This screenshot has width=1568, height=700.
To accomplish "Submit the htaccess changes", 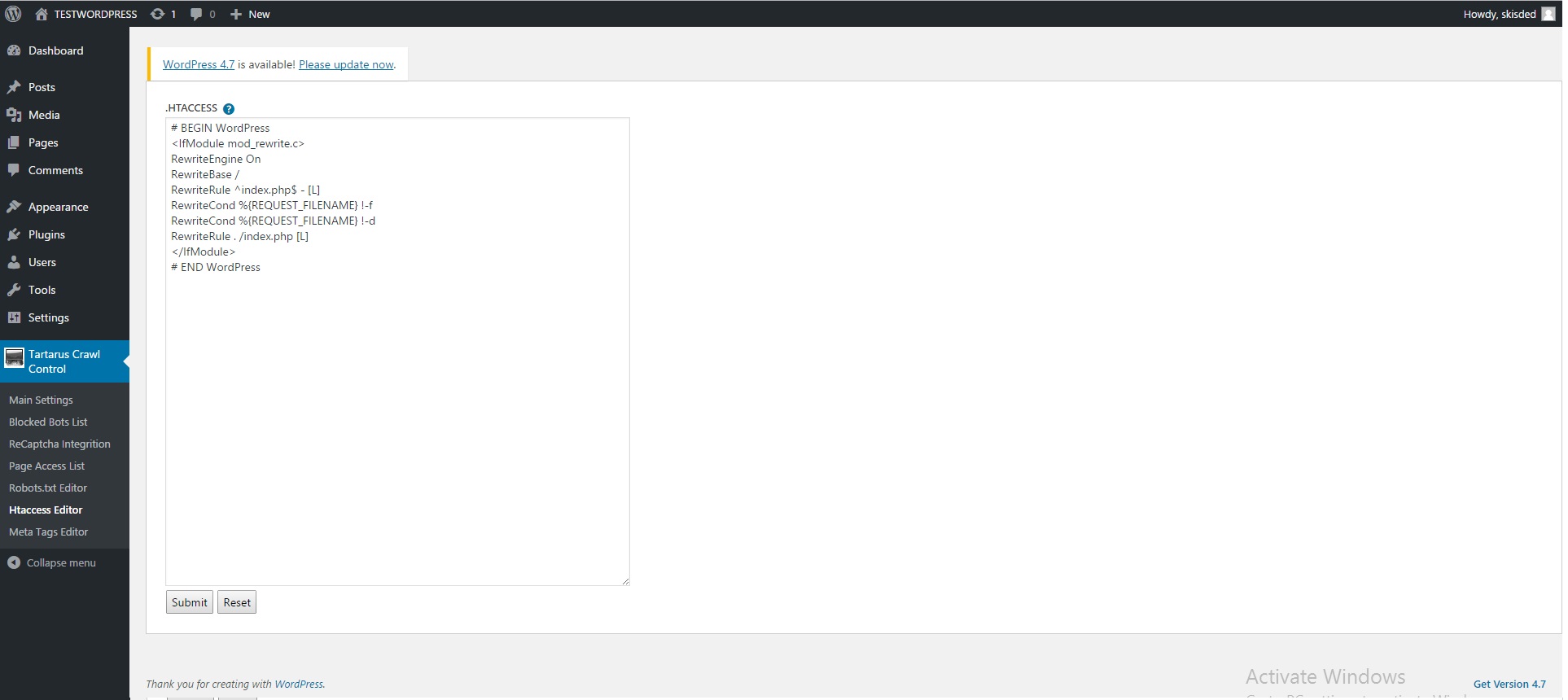I will (x=190, y=602).
